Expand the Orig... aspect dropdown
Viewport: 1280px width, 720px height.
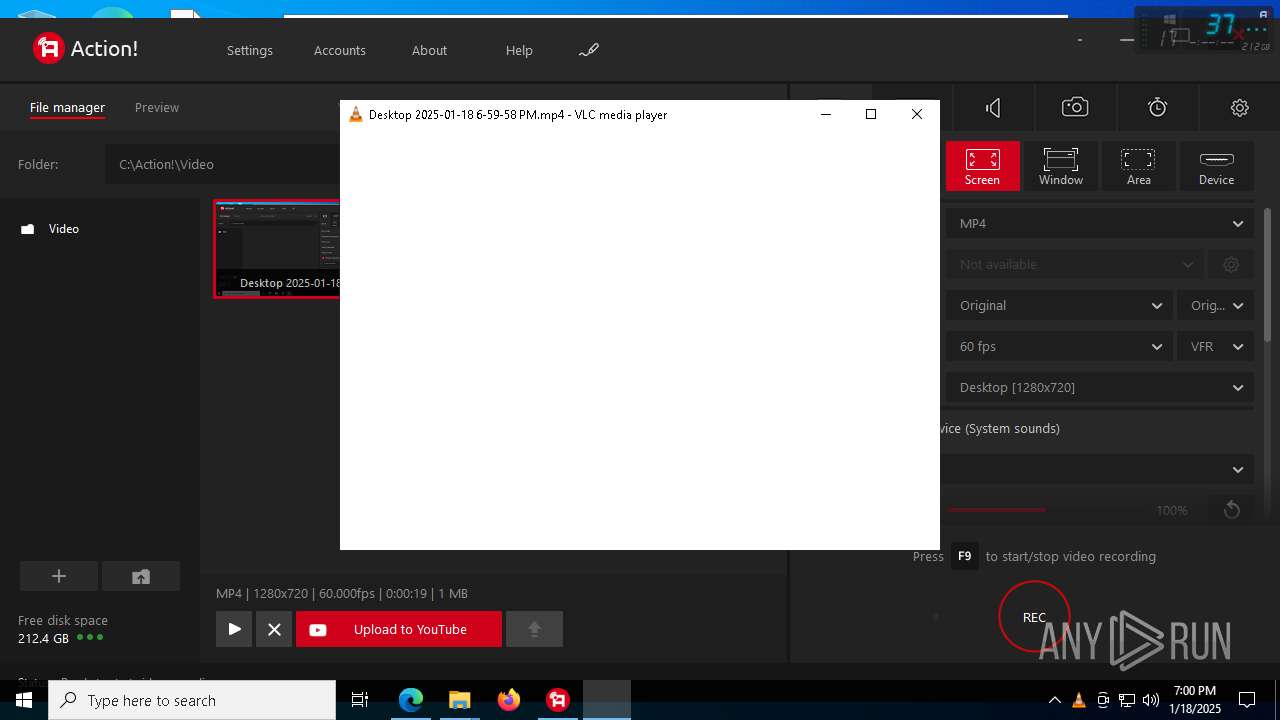[x=1216, y=305]
